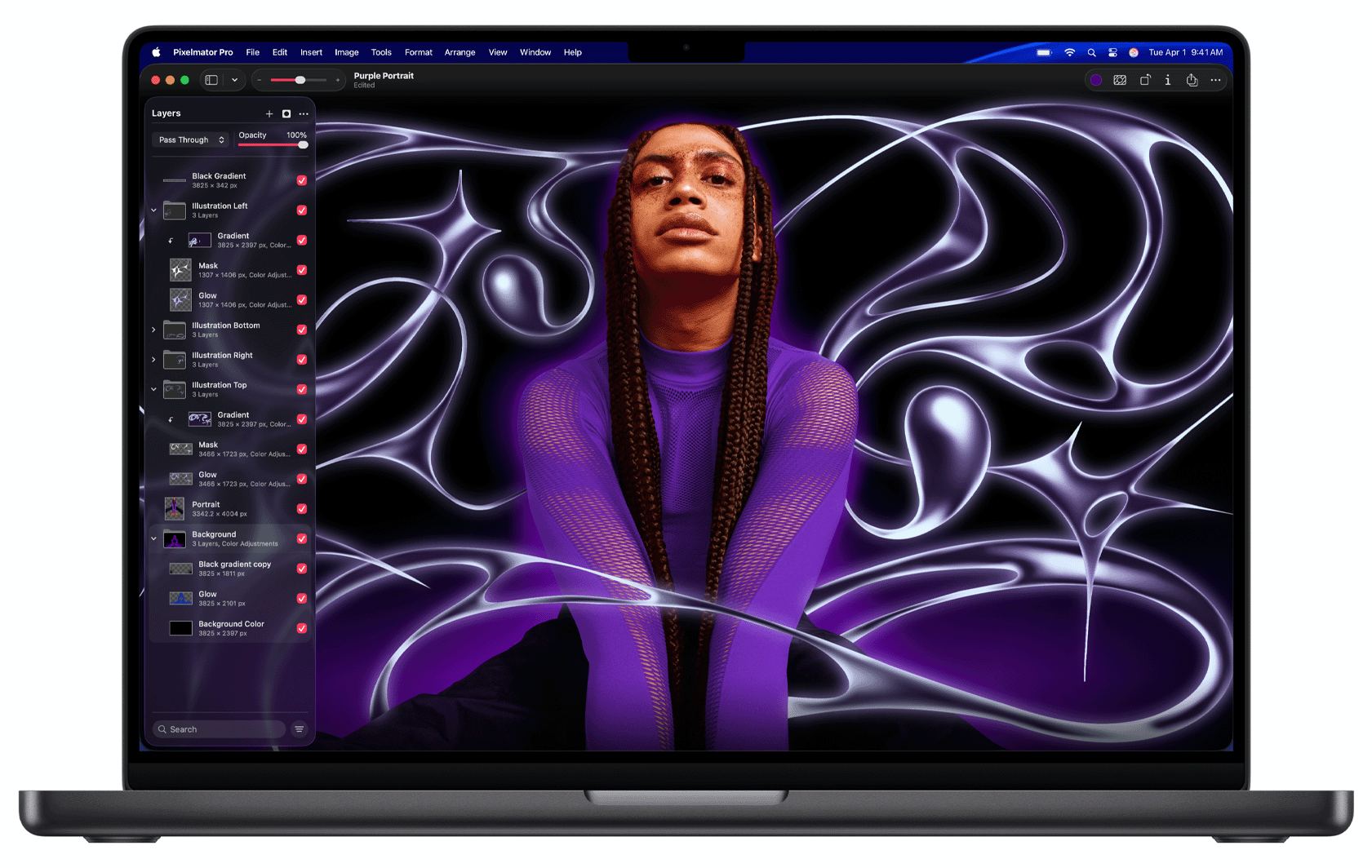Screen dimensions: 1372x868
Task: Click the image adjustments icon in the toolbar
Action: [x=1120, y=80]
